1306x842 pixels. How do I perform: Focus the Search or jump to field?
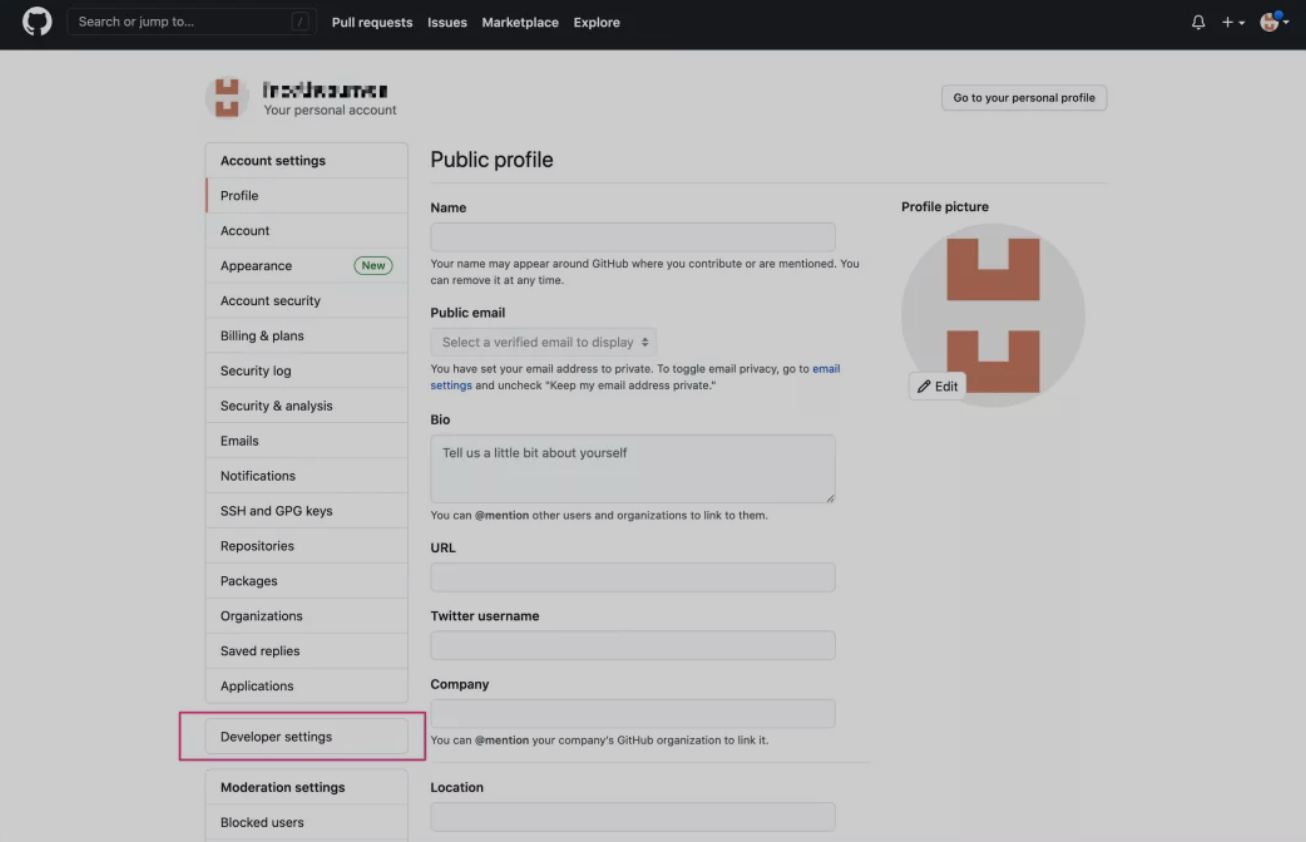point(180,22)
